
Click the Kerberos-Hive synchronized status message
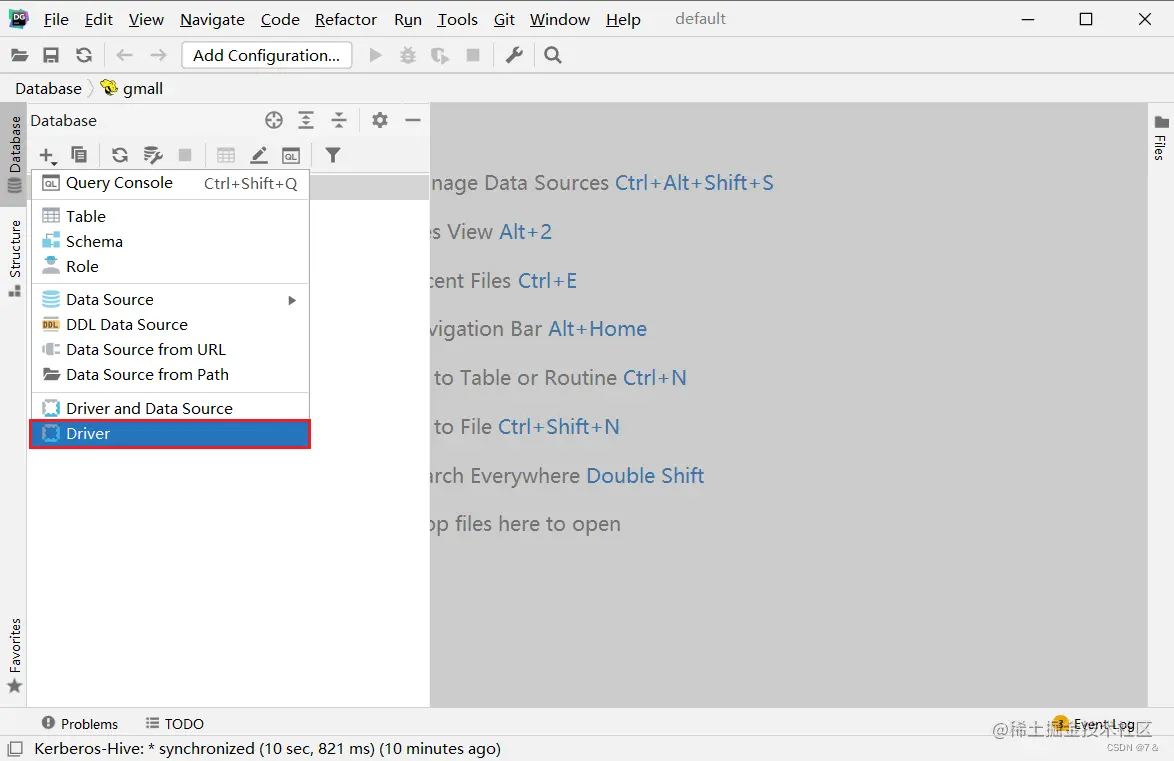pos(267,748)
